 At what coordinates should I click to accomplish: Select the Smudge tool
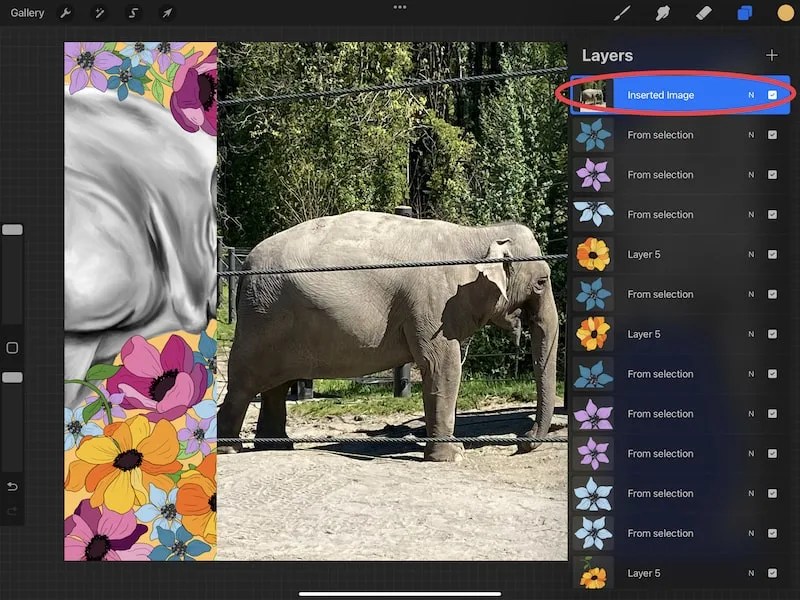[x=661, y=13]
